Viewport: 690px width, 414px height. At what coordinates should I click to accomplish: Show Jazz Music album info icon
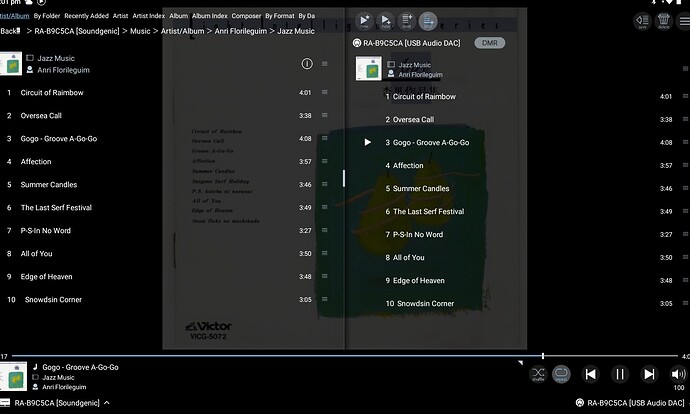(x=307, y=64)
